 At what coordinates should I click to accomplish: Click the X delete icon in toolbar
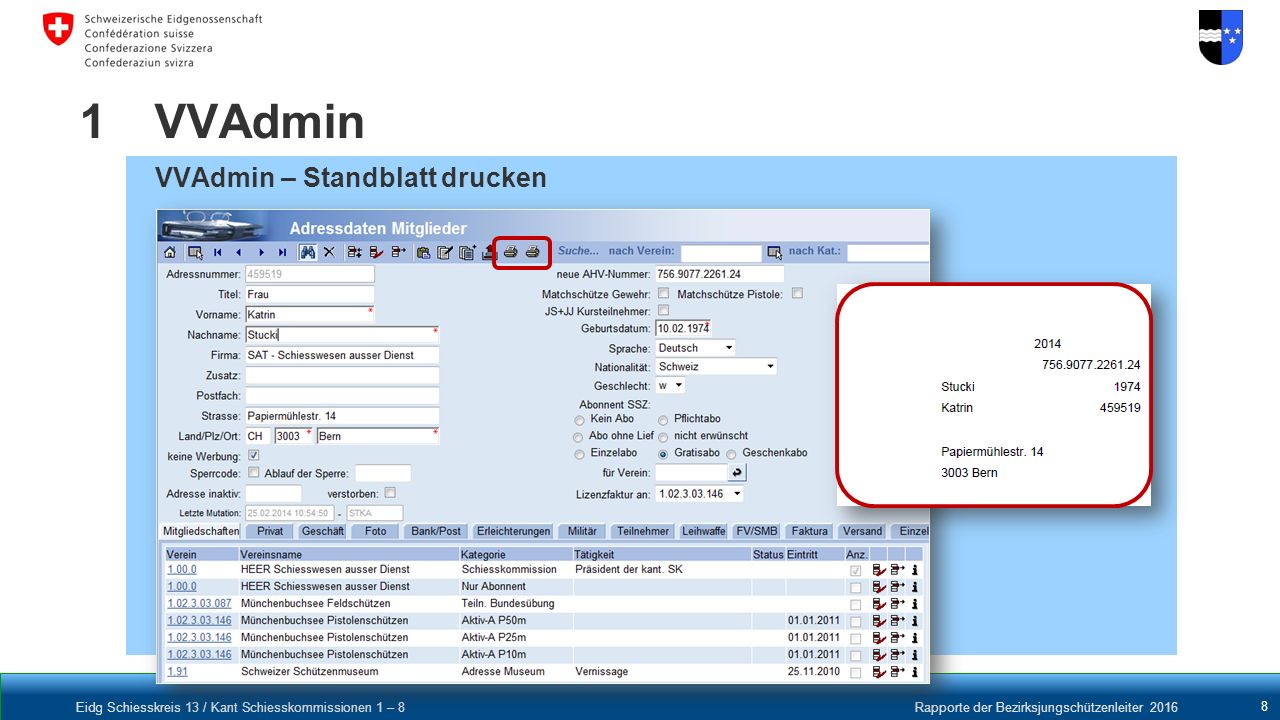(x=329, y=252)
